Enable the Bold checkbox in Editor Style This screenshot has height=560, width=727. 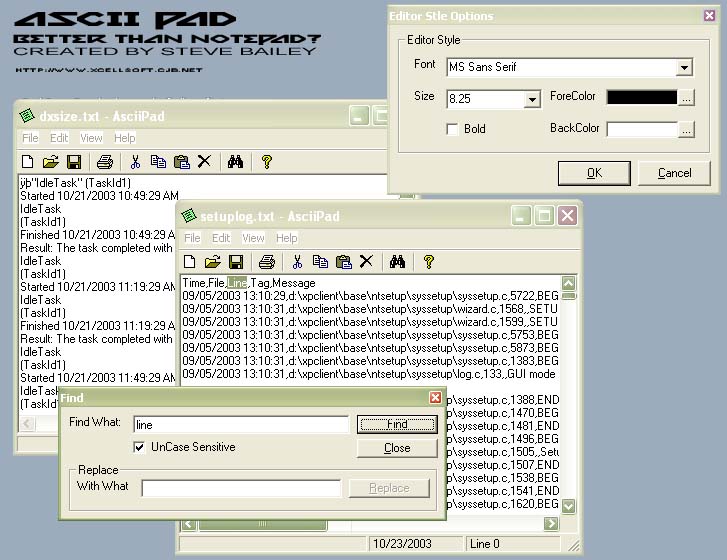point(453,129)
